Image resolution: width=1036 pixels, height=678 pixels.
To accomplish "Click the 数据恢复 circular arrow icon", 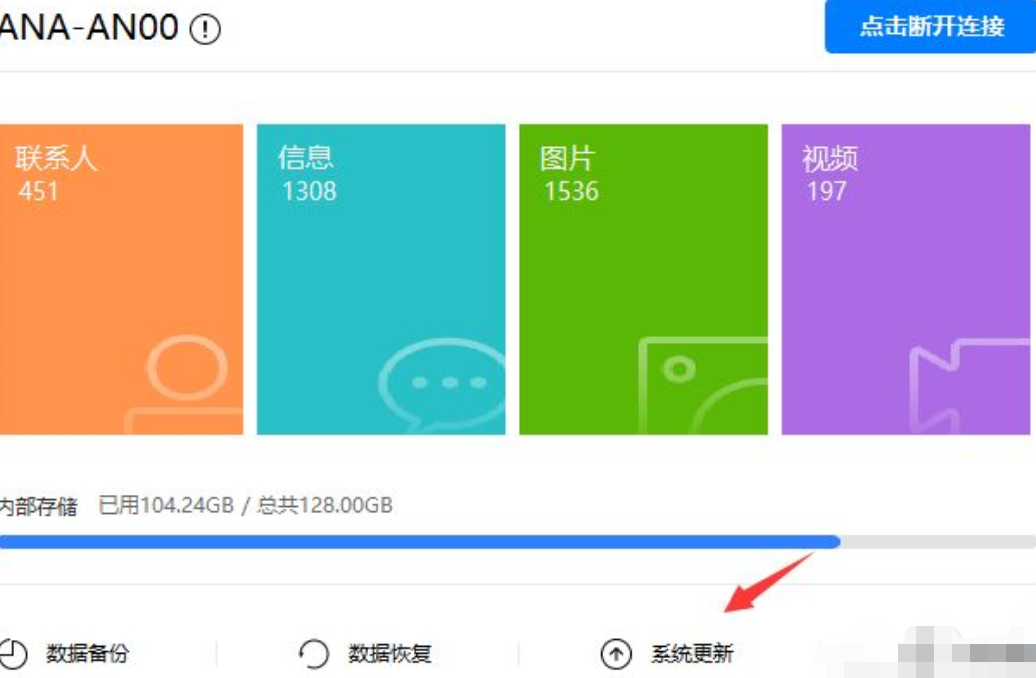I will point(313,655).
